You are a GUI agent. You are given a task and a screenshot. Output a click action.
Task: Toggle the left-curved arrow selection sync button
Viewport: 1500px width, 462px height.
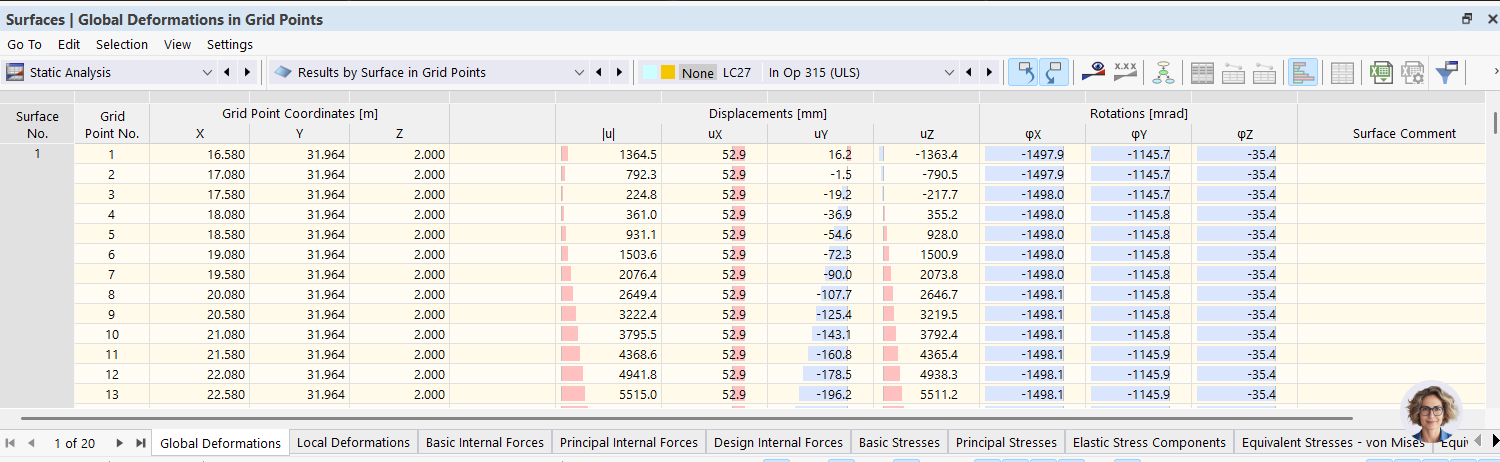[1023, 72]
